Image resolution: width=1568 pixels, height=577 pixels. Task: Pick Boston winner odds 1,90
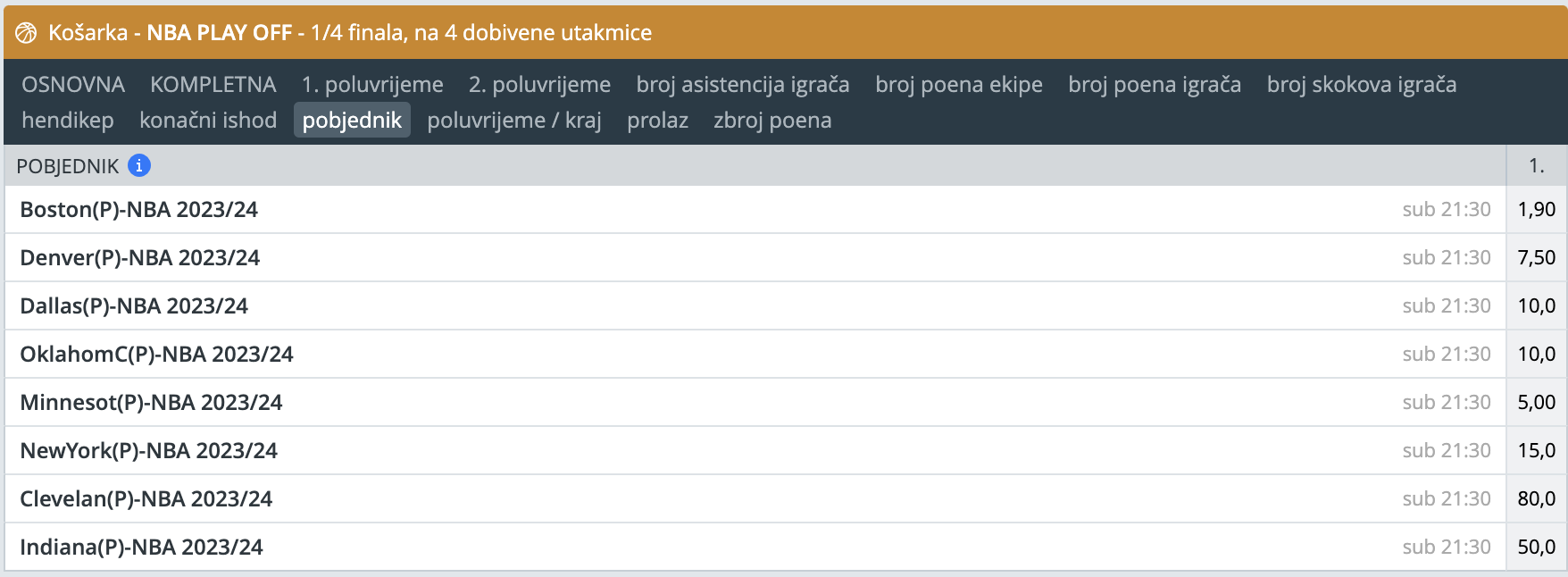[1536, 210]
